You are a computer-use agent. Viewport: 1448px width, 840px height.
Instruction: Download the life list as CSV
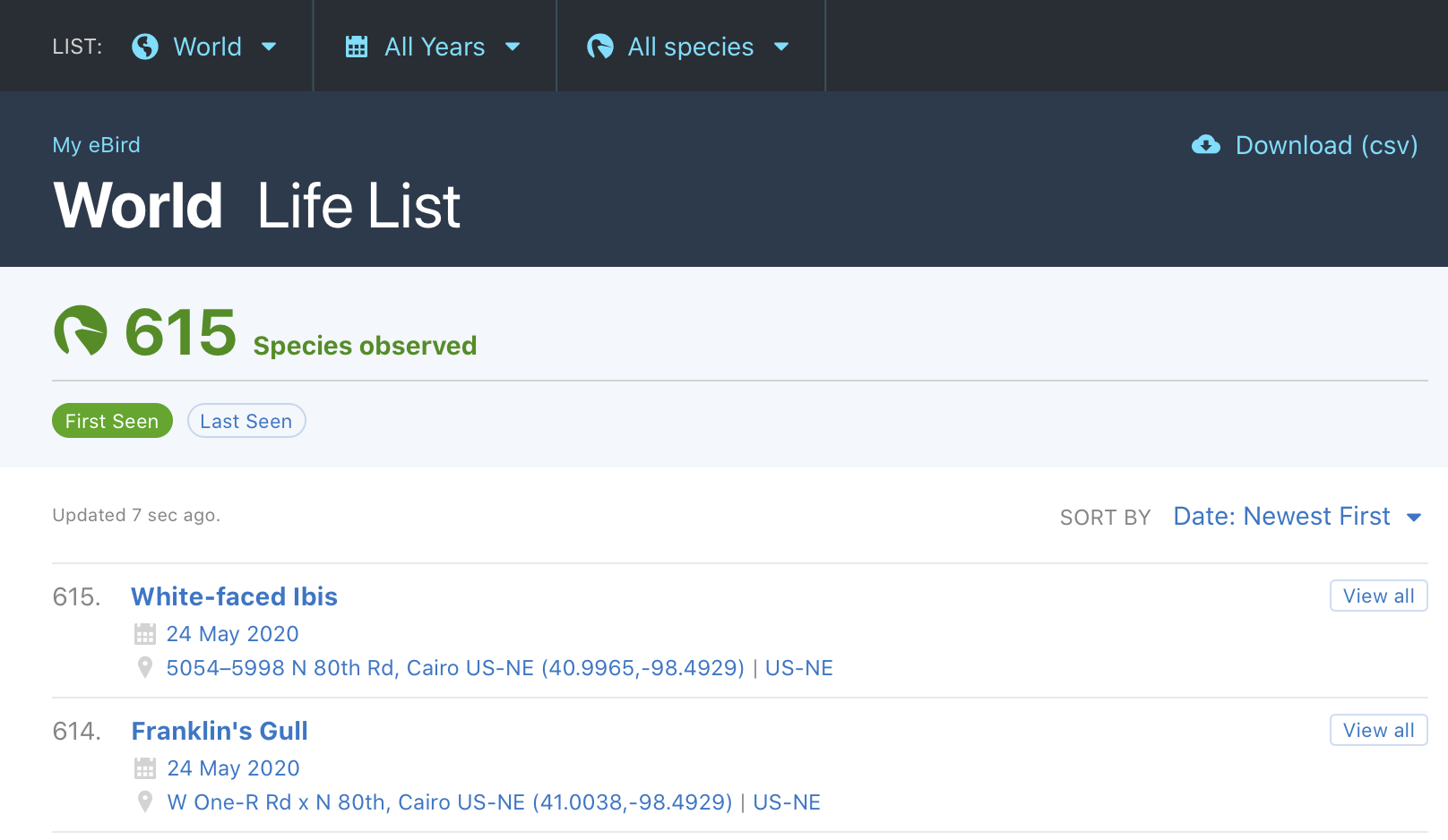1326,144
